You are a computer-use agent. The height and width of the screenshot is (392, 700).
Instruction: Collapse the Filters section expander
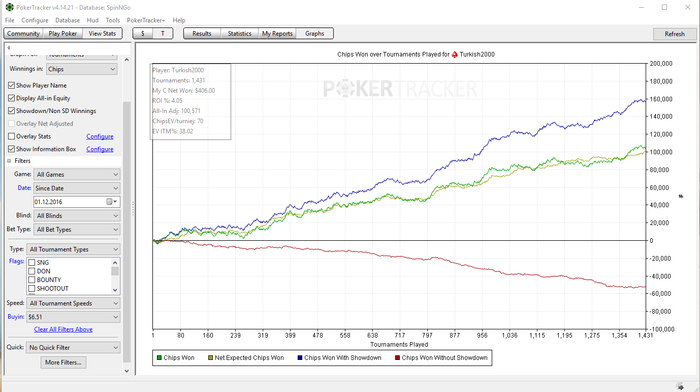(9, 161)
